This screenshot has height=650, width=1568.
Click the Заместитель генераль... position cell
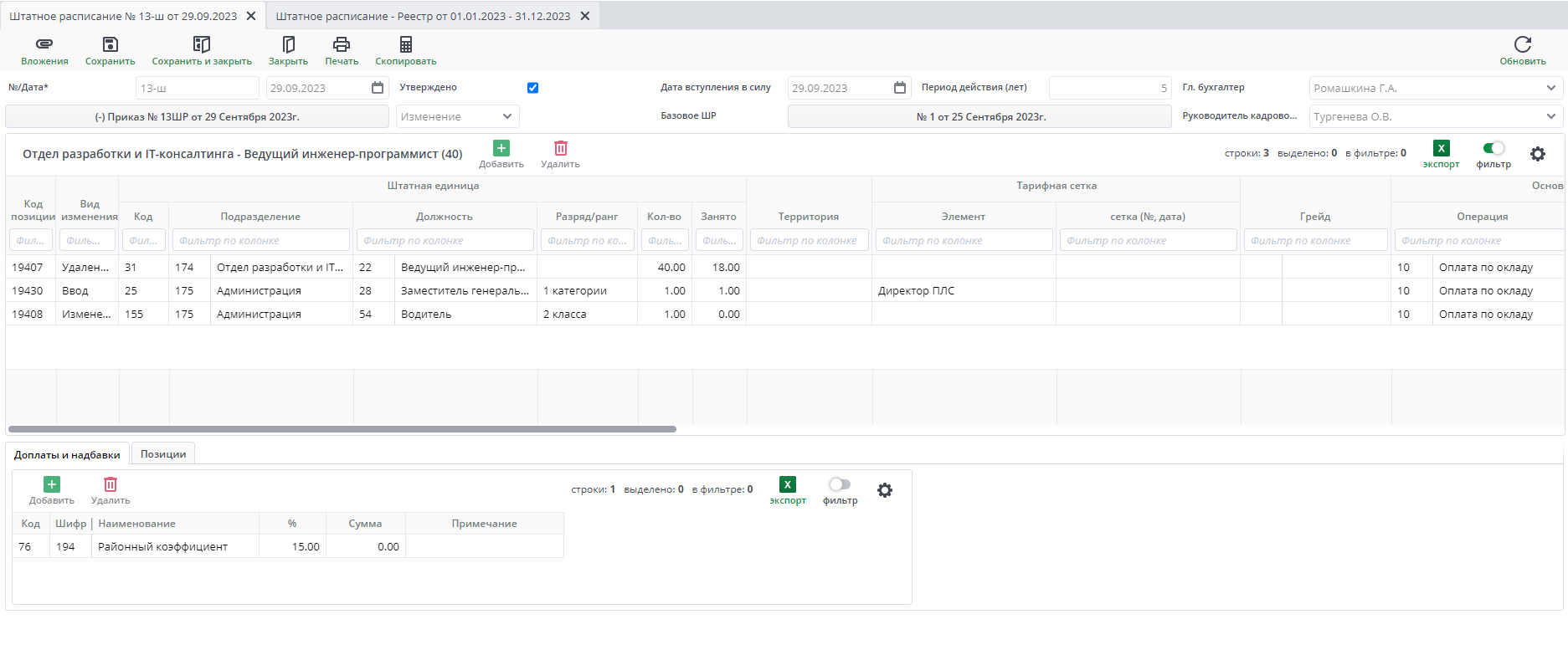[465, 291]
